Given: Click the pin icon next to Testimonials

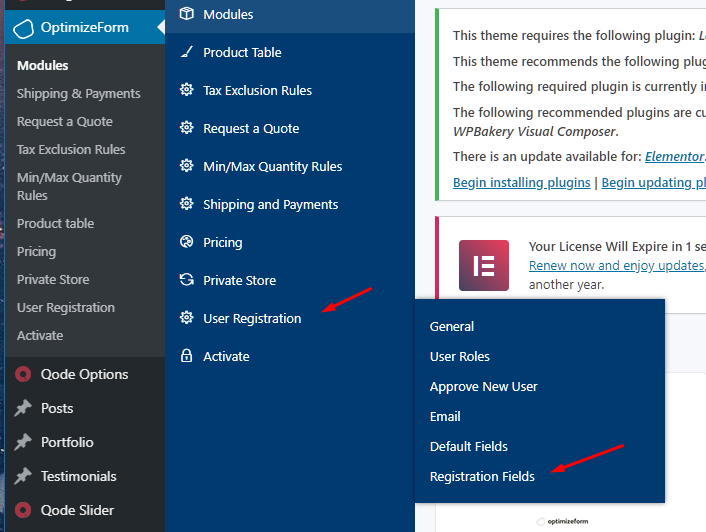Looking at the screenshot, I should [x=23, y=476].
